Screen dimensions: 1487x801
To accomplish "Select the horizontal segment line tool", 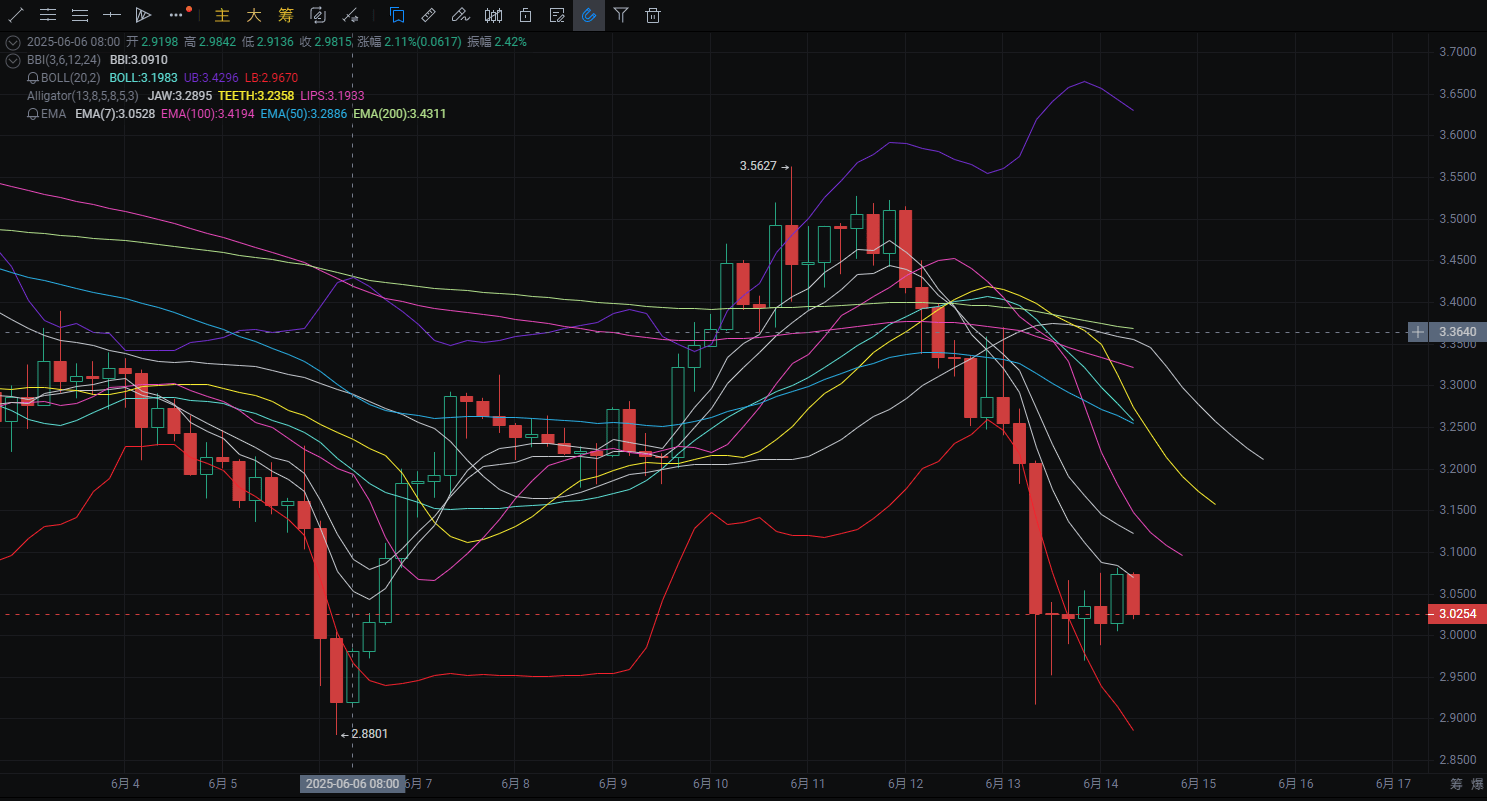I will pos(112,15).
